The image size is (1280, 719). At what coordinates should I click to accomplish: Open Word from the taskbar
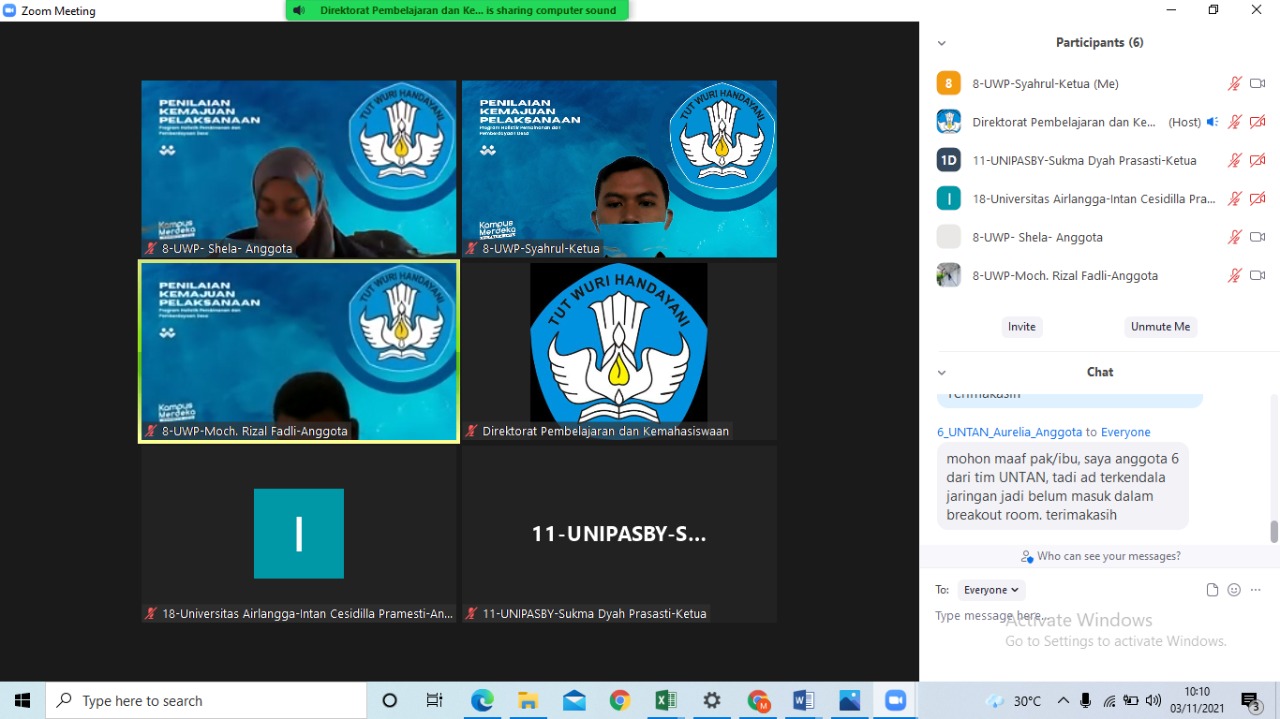coord(803,700)
